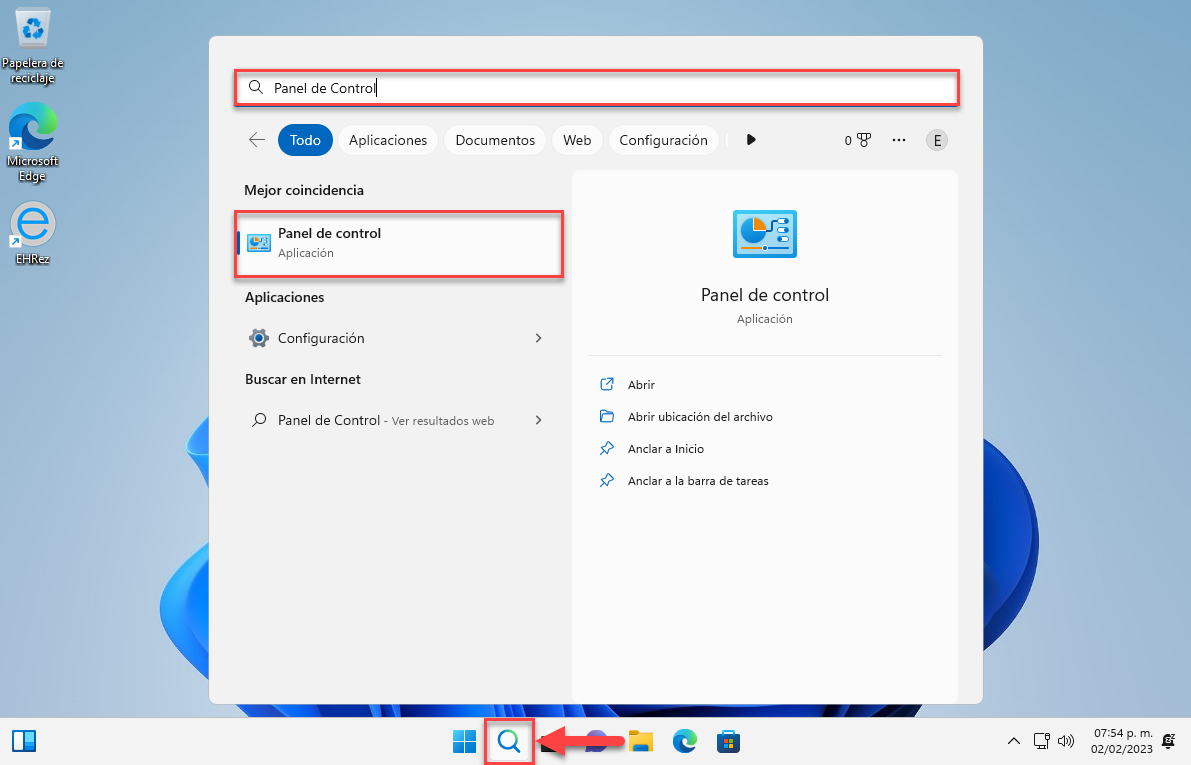
Task: Click pin icon beside Anclar a la barra
Action: pyautogui.click(x=607, y=481)
